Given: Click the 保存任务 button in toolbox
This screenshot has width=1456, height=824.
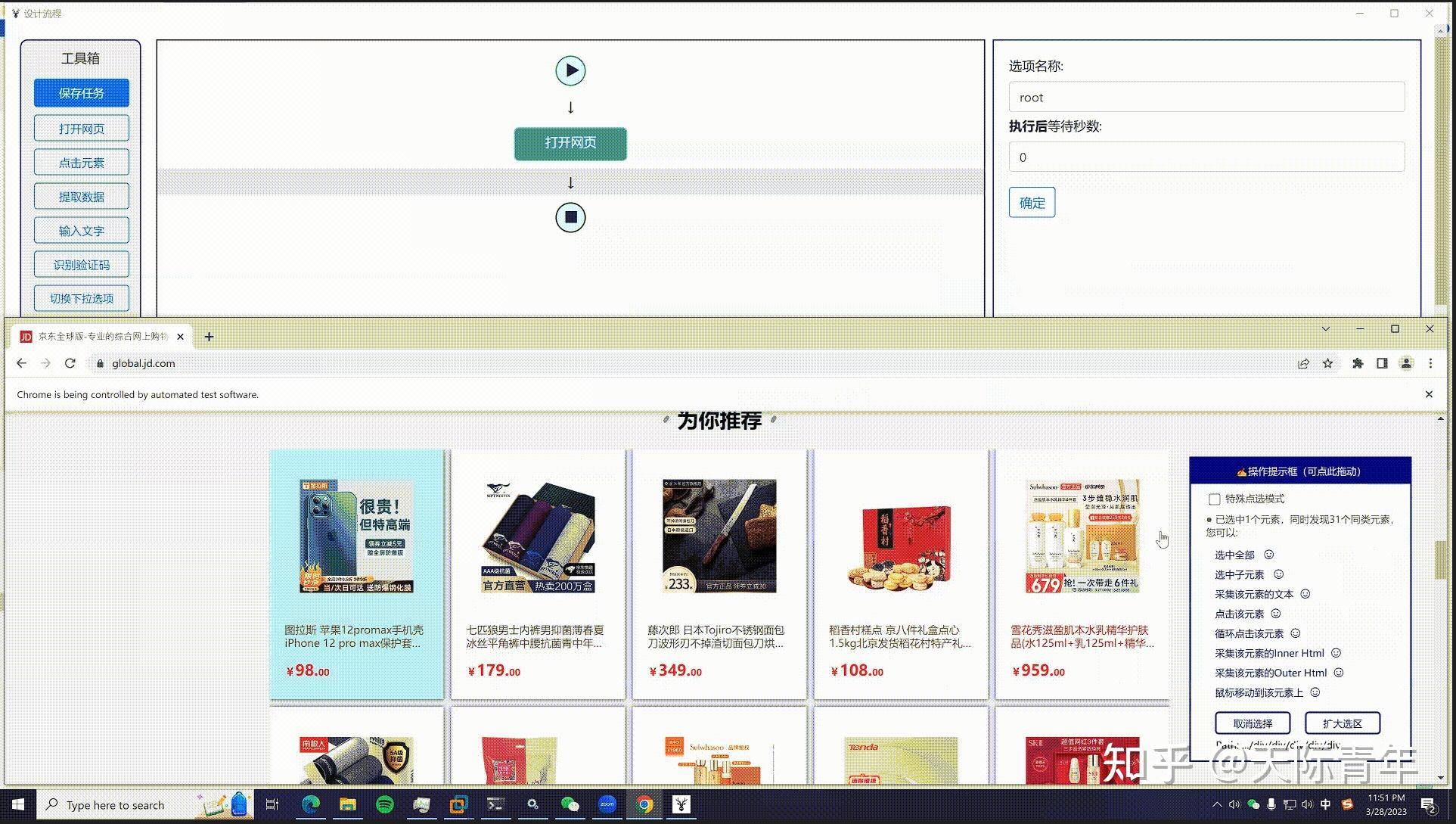Looking at the screenshot, I should 82,93.
